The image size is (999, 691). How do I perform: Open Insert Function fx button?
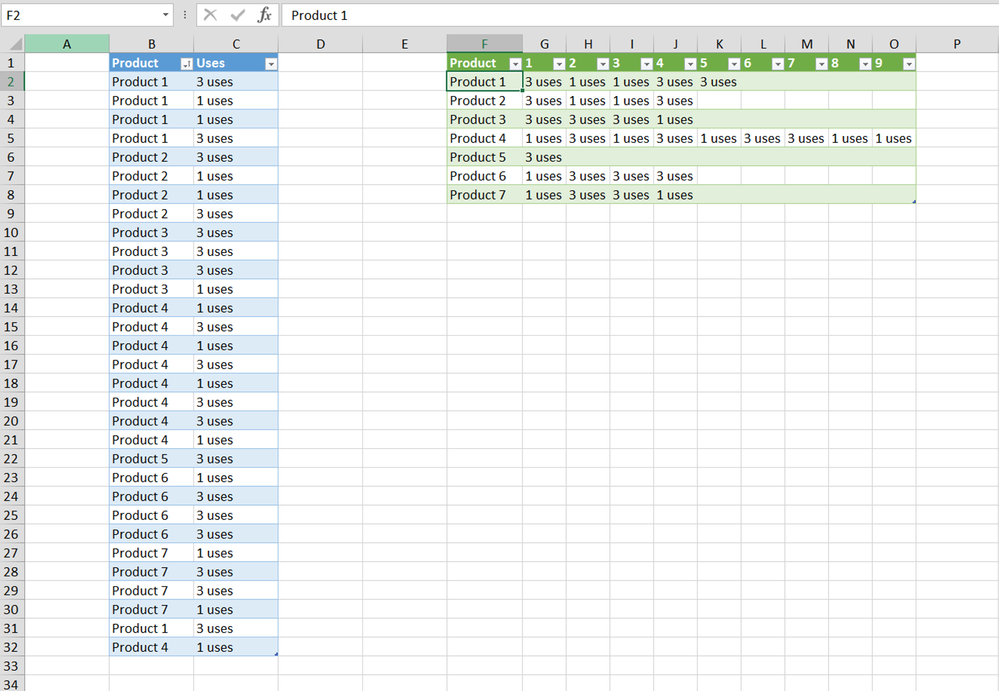click(x=264, y=15)
